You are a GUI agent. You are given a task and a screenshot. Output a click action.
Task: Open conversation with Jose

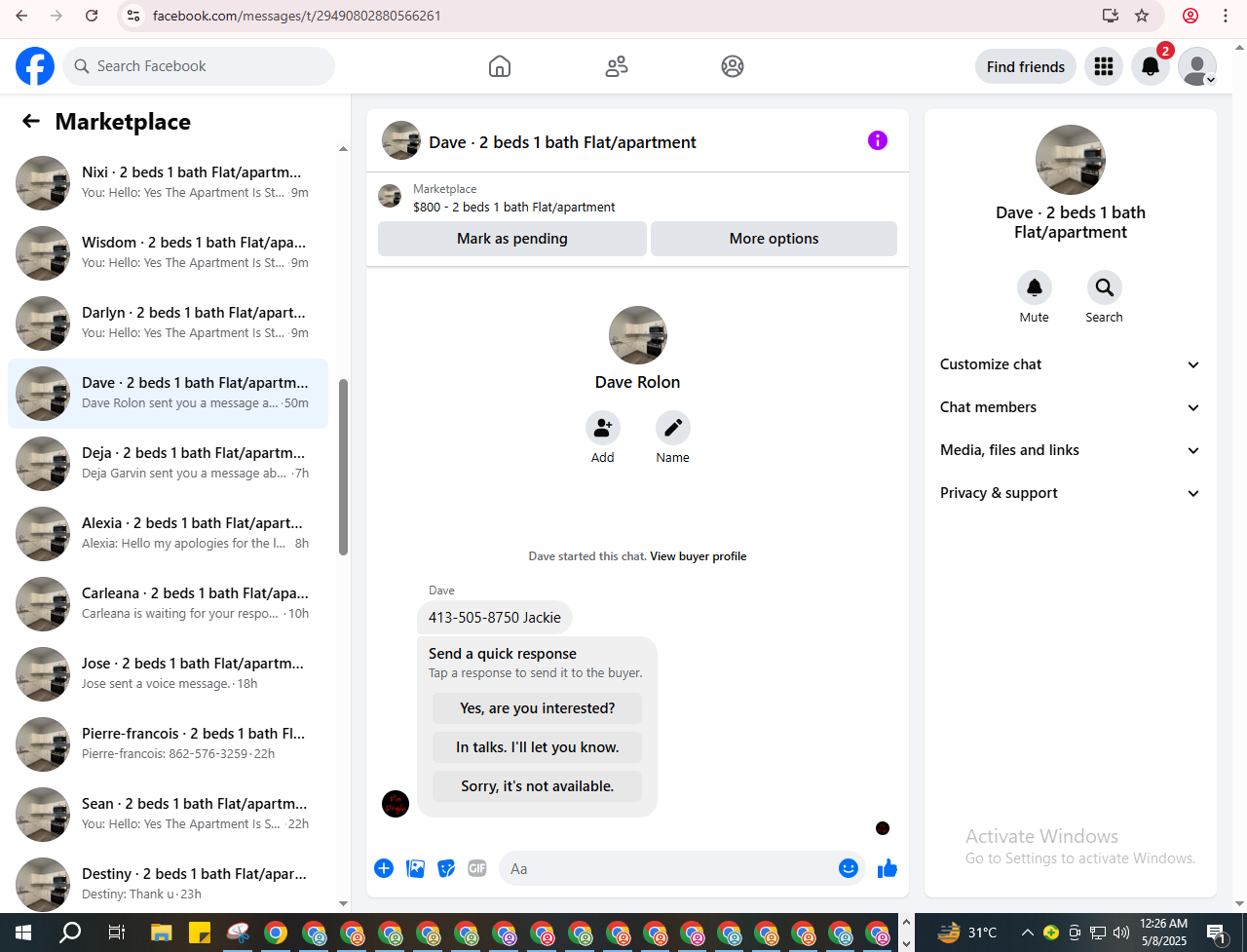point(168,674)
